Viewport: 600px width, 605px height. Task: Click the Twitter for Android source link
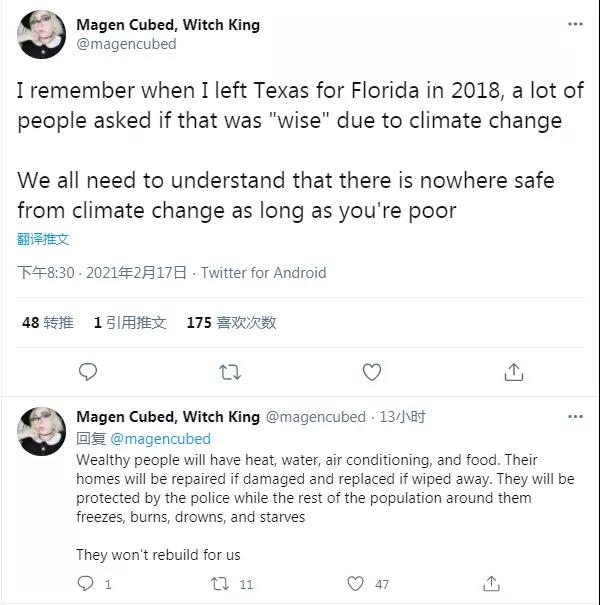pyautogui.click(x=264, y=272)
